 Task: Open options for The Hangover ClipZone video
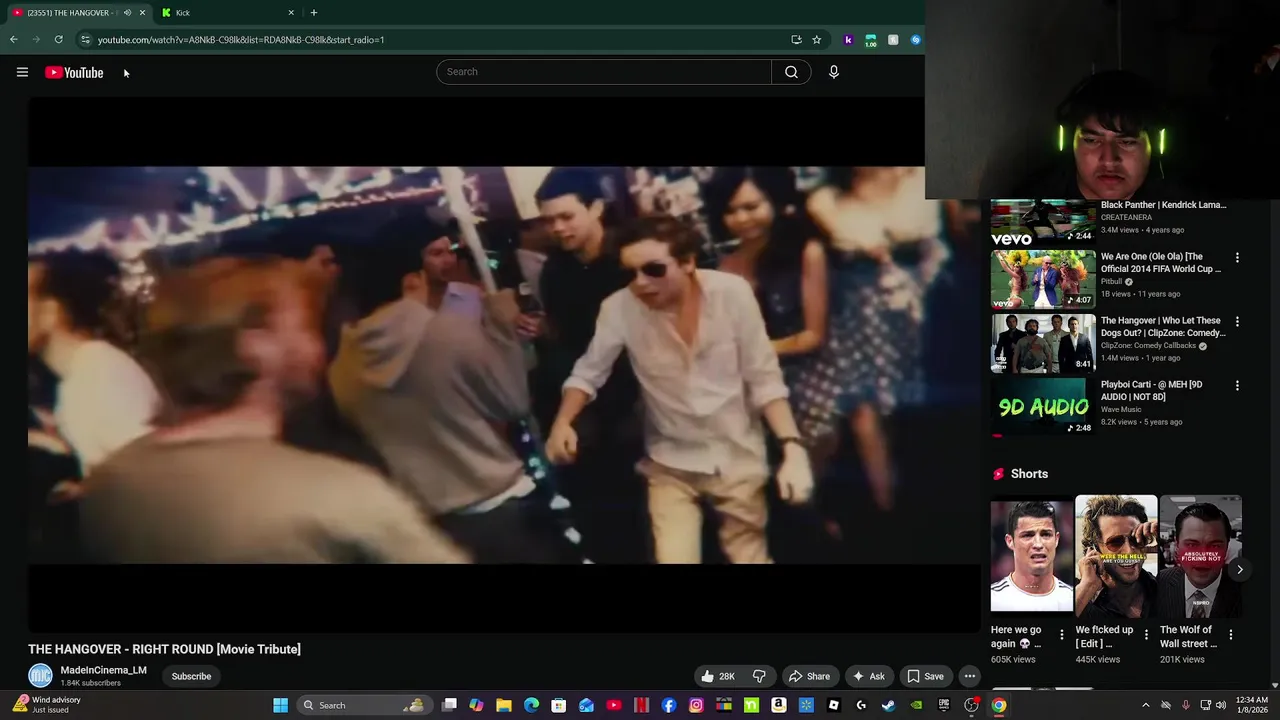pos(1237,322)
